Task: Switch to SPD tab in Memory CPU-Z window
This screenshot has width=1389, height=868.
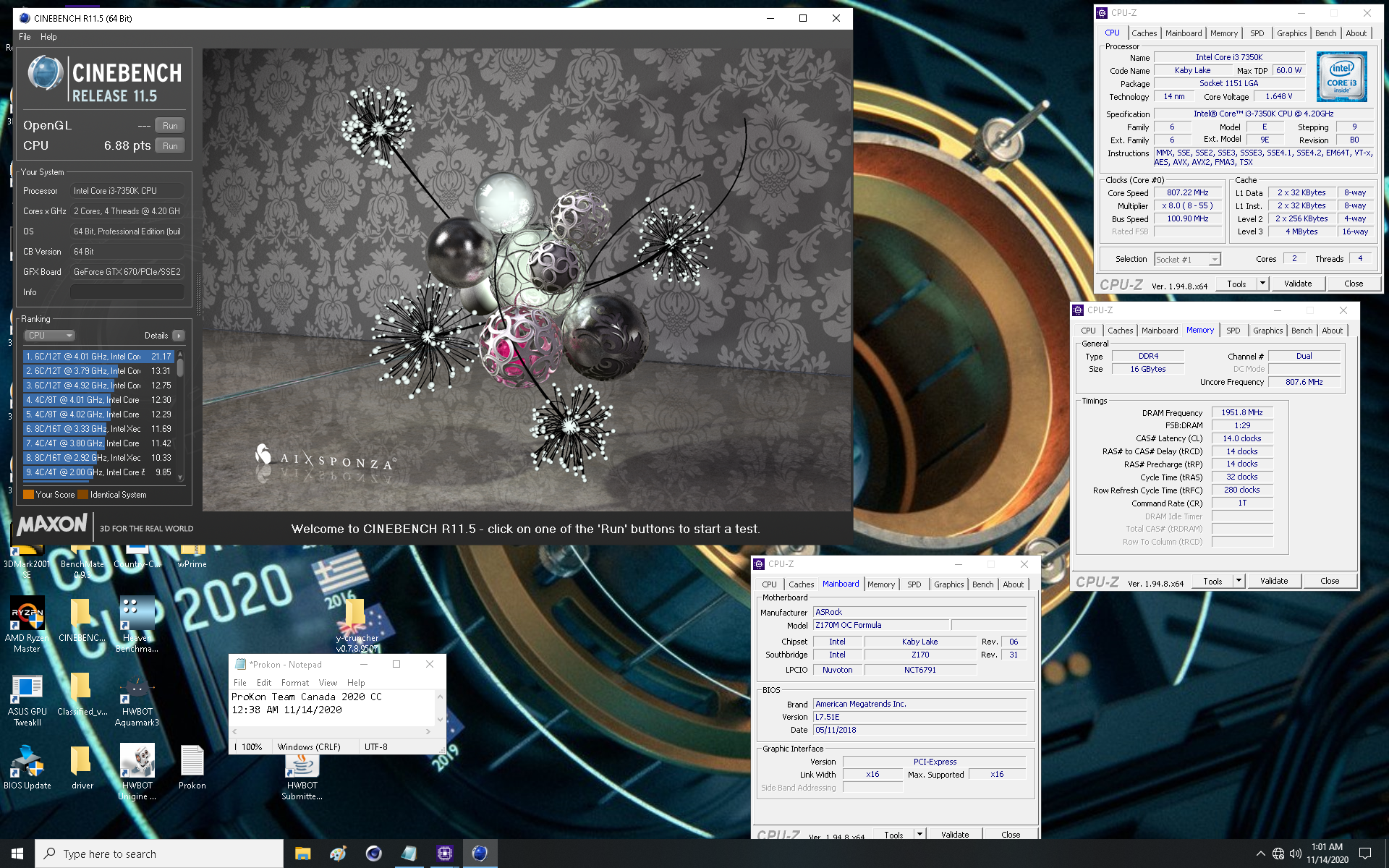Action: (x=1233, y=331)
